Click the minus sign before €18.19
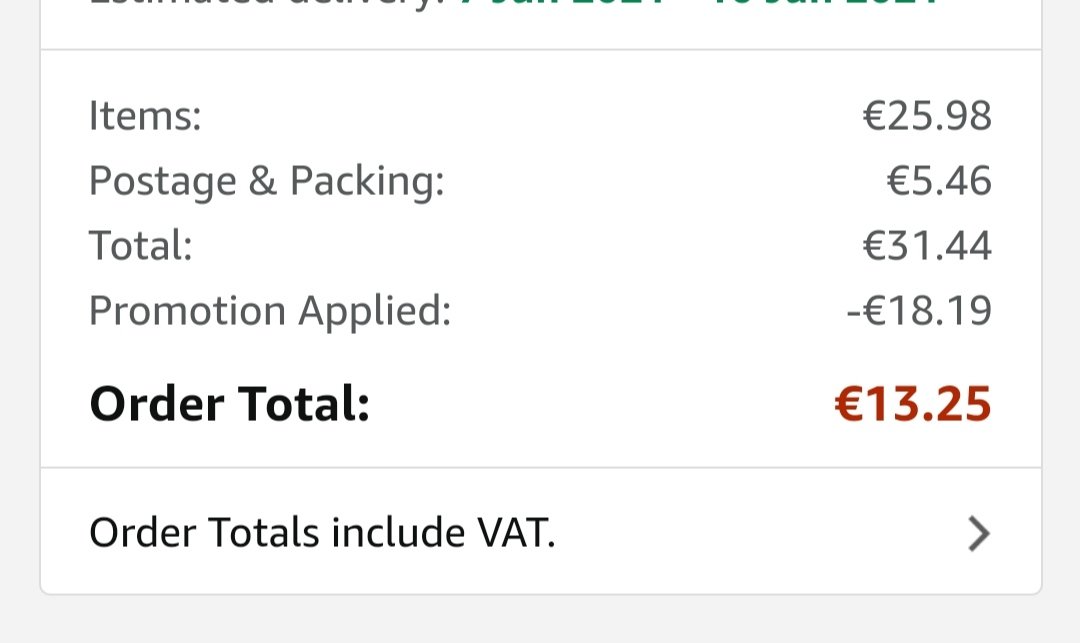The width and height of the screenshot is (1080, 643). click(853, 311)
